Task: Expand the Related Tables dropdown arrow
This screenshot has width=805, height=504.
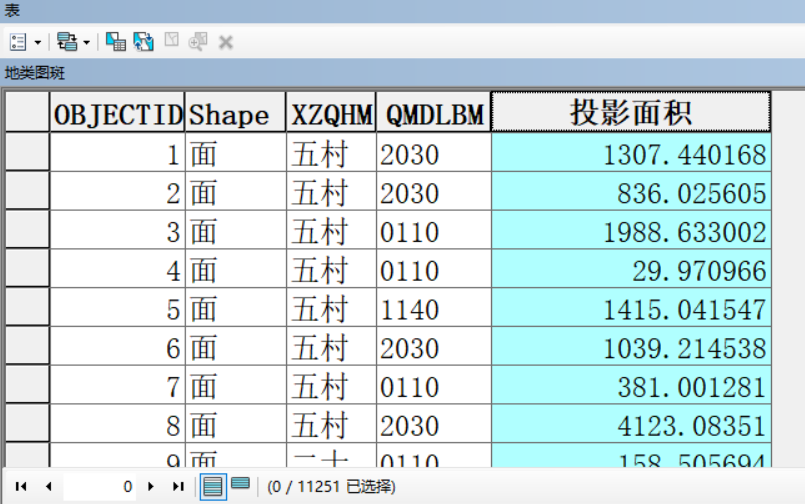Action: click(87, 42)
